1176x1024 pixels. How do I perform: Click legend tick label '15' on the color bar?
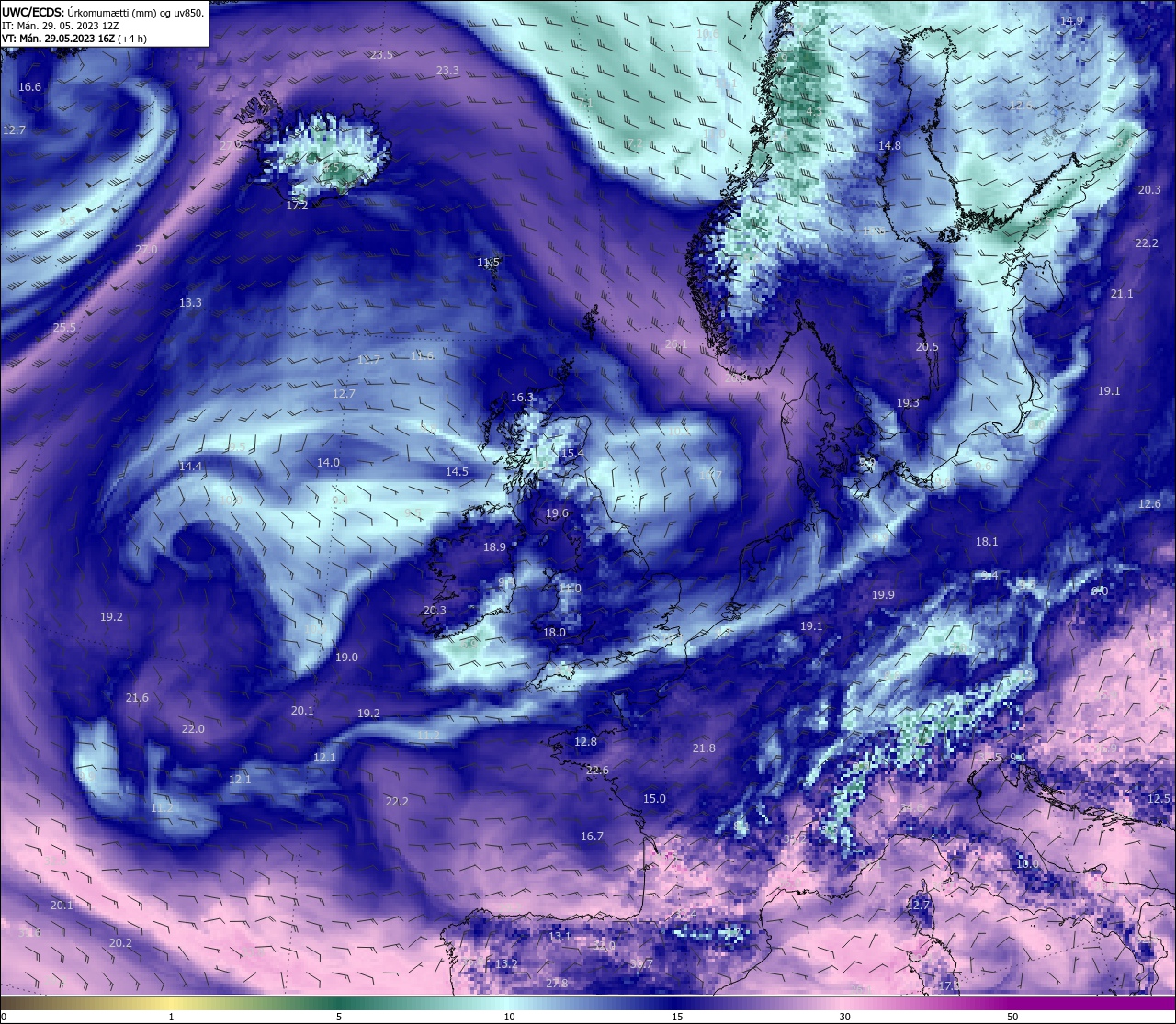pos(676,1017)
